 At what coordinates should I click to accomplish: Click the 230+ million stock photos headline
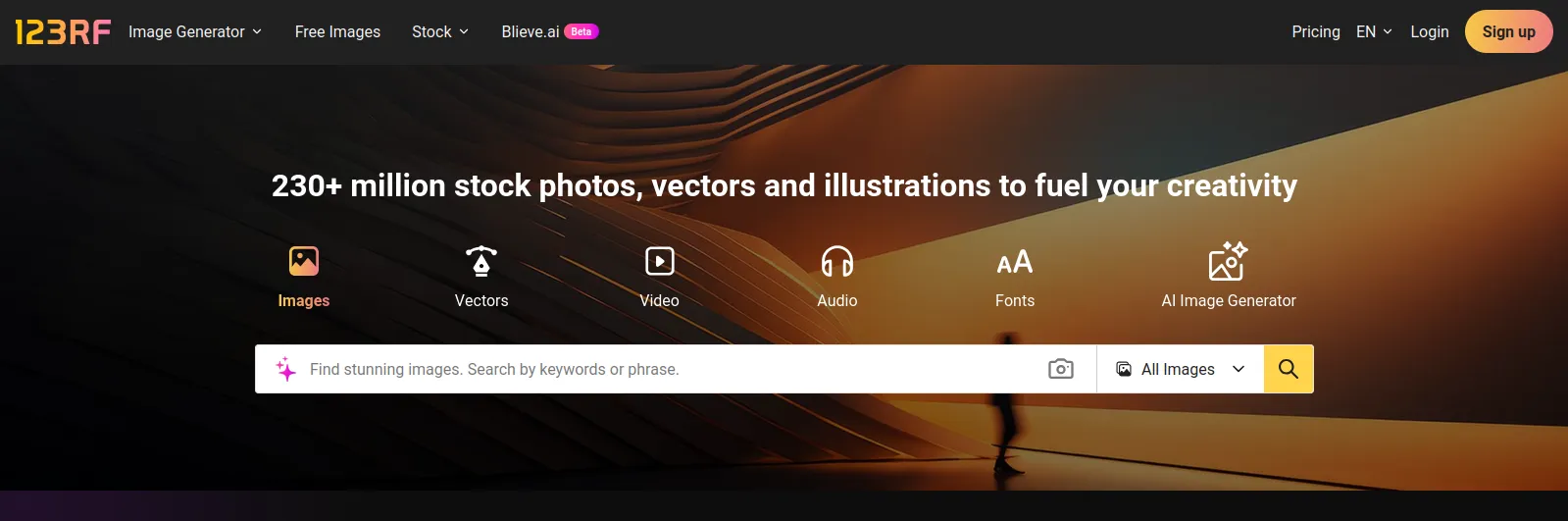coord(784,185)
